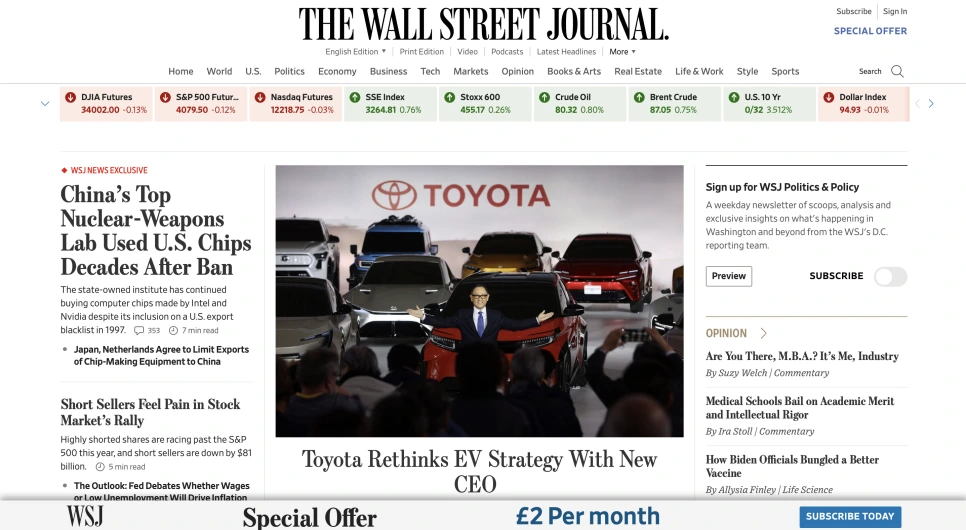
Task: Click the Subscribe Today banner button
Action: pyautogui.click(x=850, y=516)
